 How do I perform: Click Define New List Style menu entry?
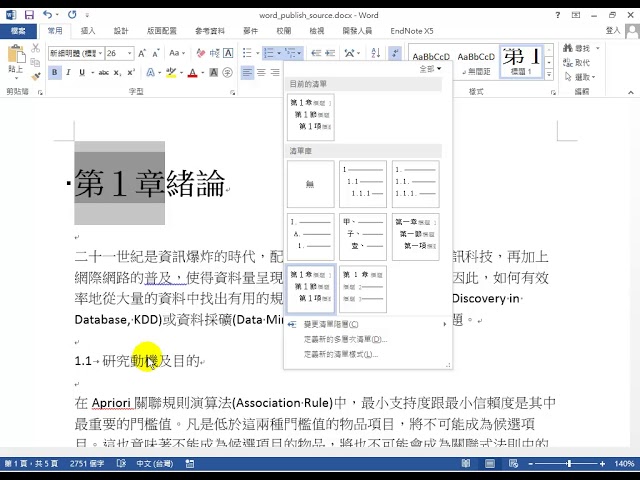367,354
